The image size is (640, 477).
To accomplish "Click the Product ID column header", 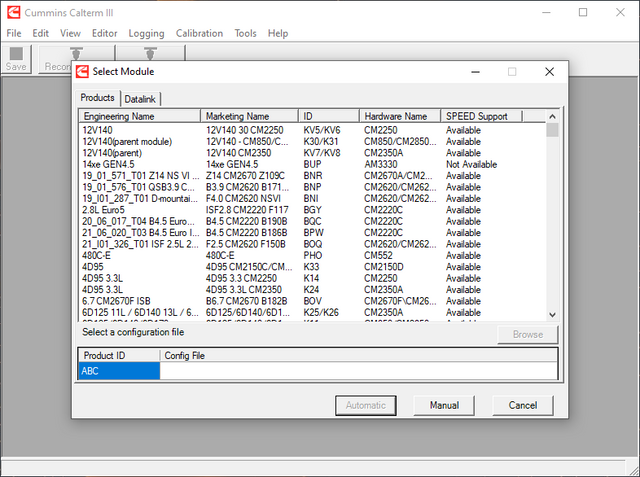I will tap(119, 355).
